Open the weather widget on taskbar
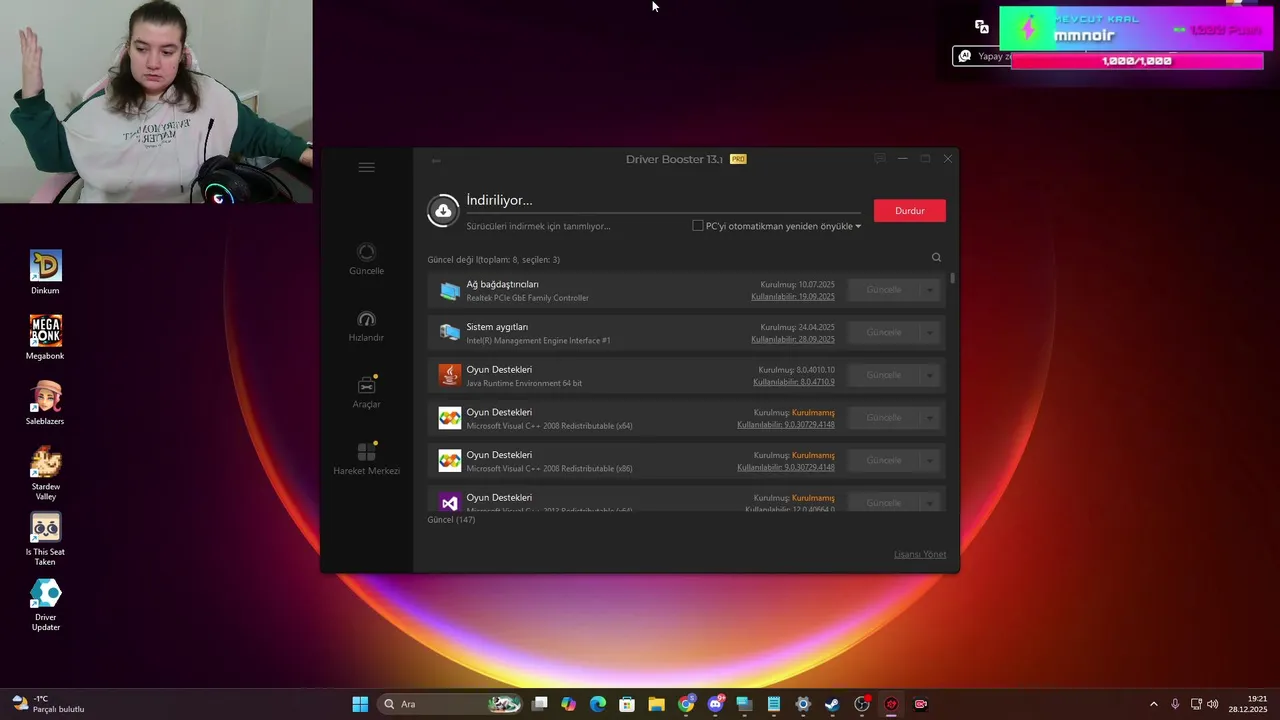 [48, 704]
